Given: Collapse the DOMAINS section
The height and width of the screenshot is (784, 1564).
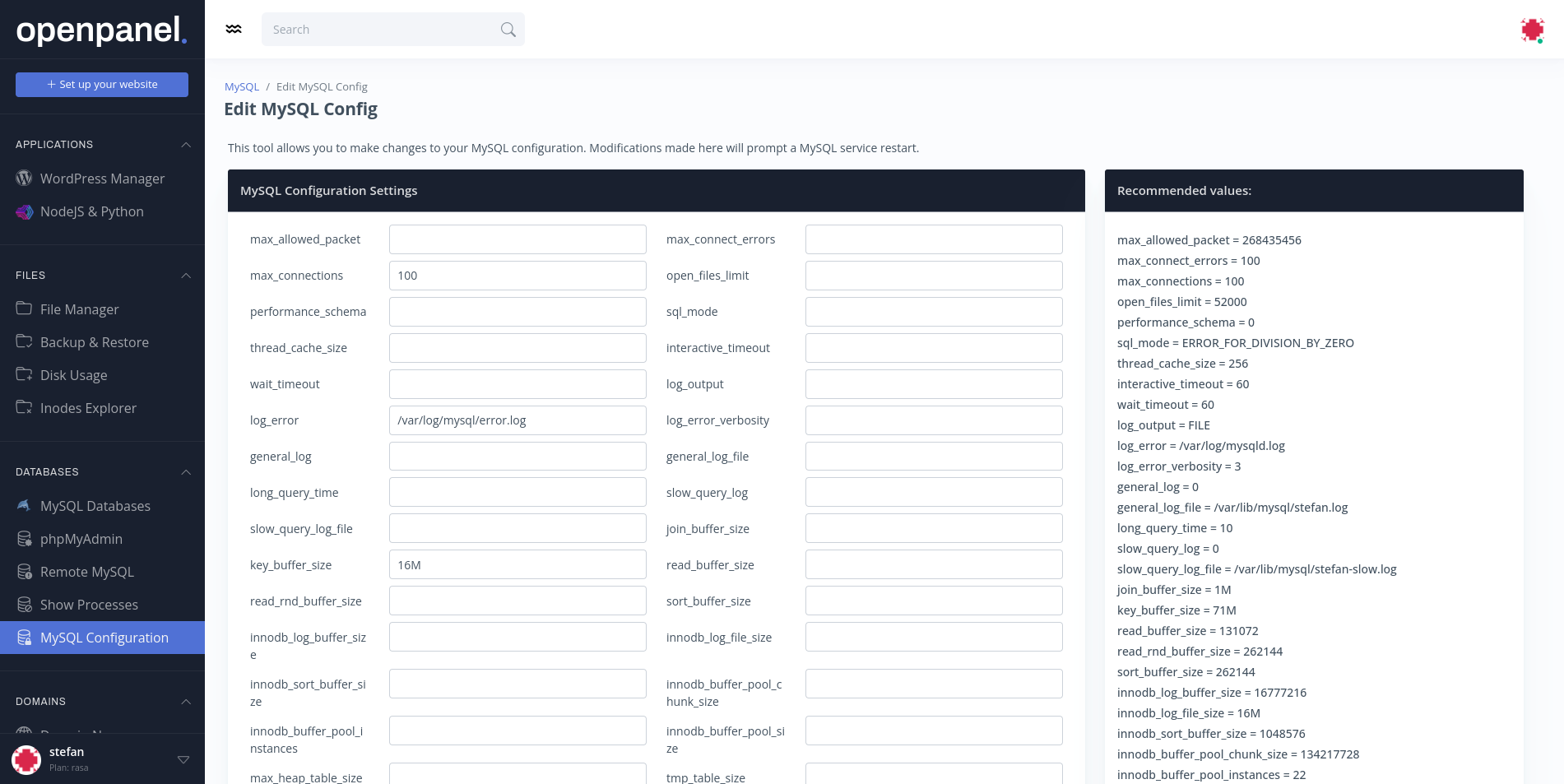Looking at the screenshot, I should [186, 702].
